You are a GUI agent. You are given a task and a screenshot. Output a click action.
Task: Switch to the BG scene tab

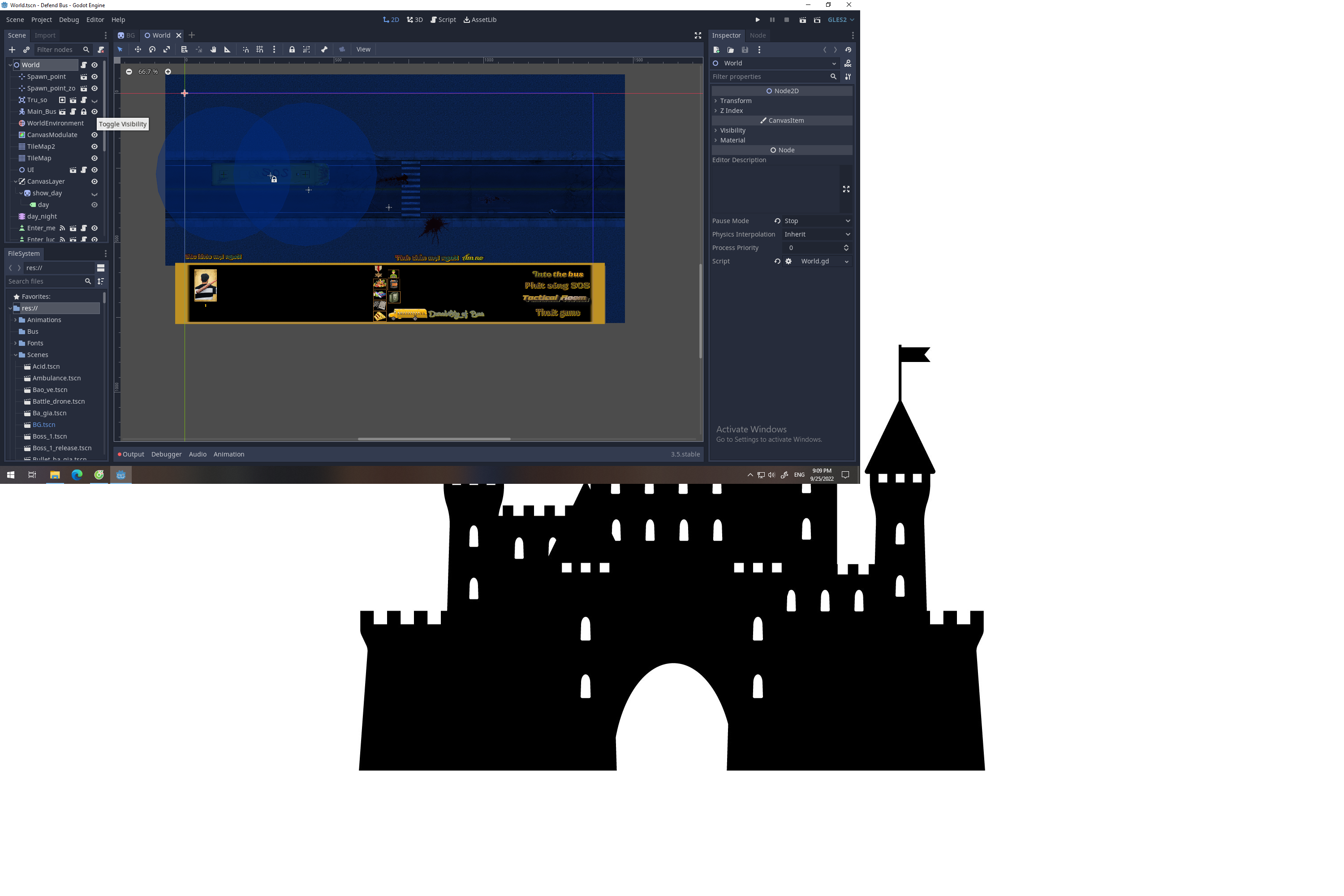[126, 35]
